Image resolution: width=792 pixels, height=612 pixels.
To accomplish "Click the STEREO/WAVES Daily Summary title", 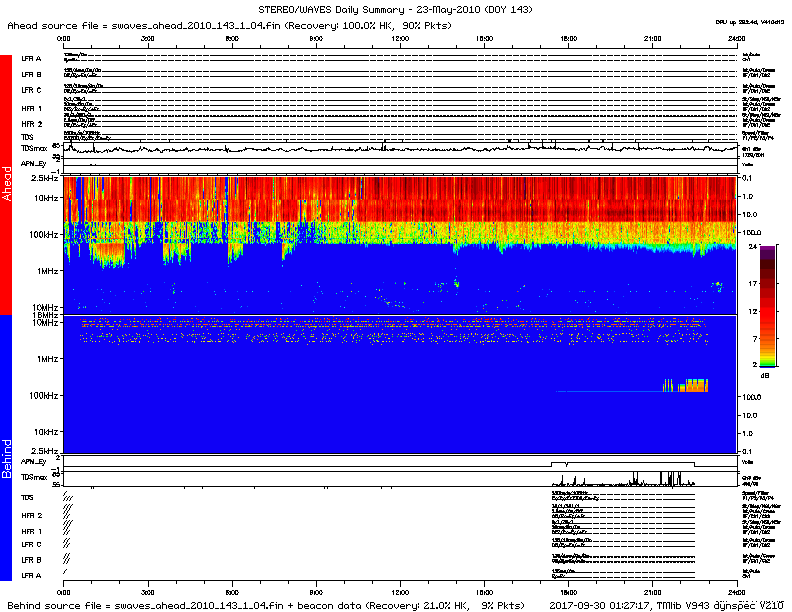I will tap(394, 9).
